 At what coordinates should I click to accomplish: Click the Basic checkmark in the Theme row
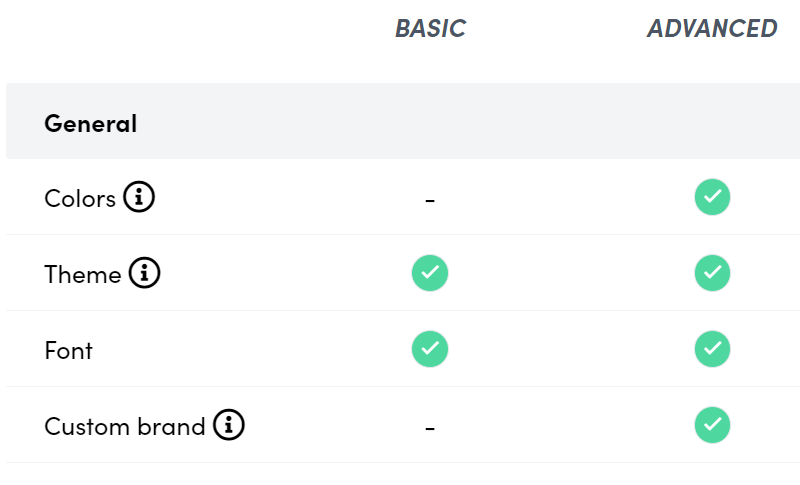(430, 273)
